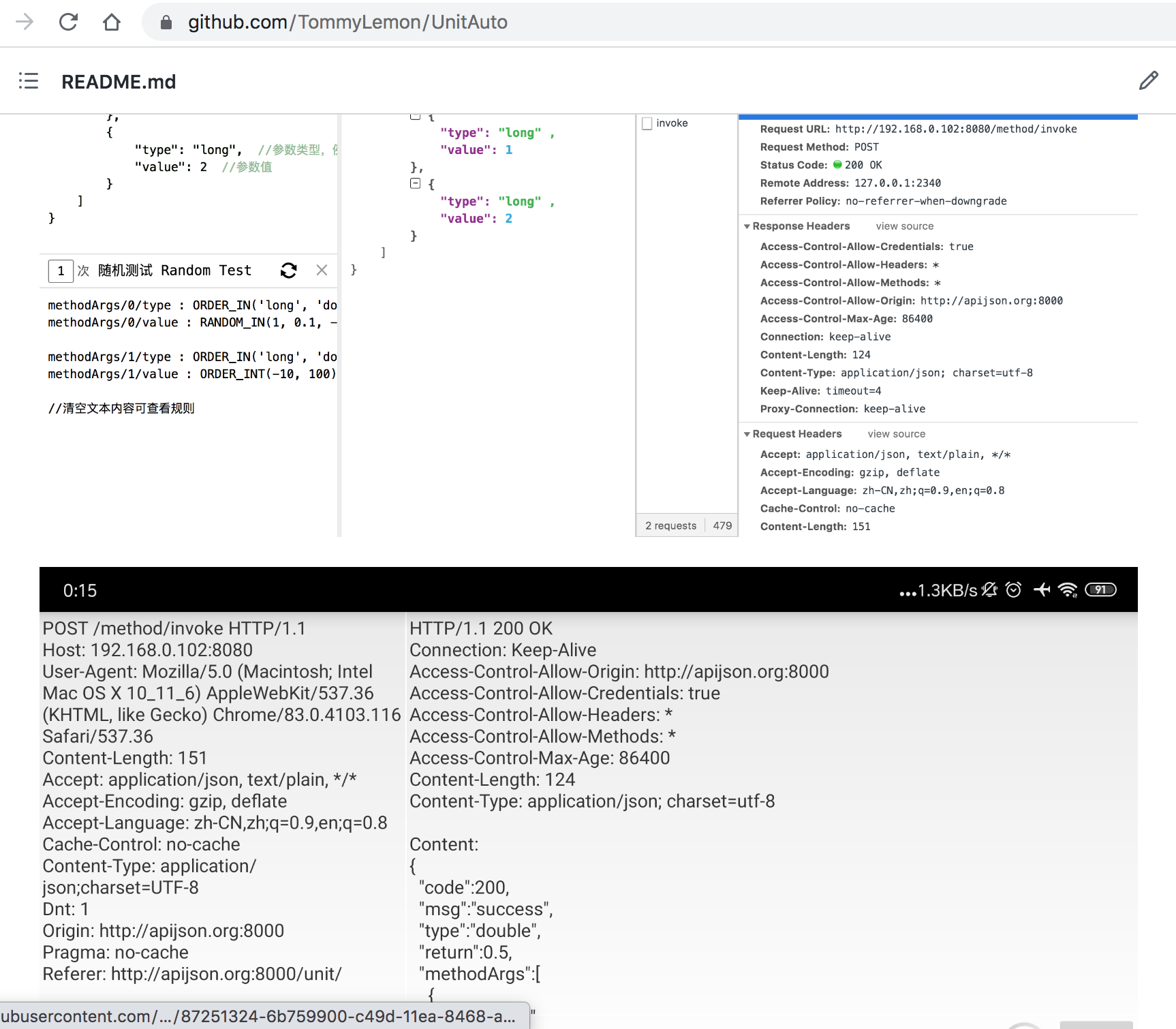The height and width of the screenshot is (1029, 1176).
Task: Collapse the Request Headers section
Action: pyautogui.click(x=747, y=434)
